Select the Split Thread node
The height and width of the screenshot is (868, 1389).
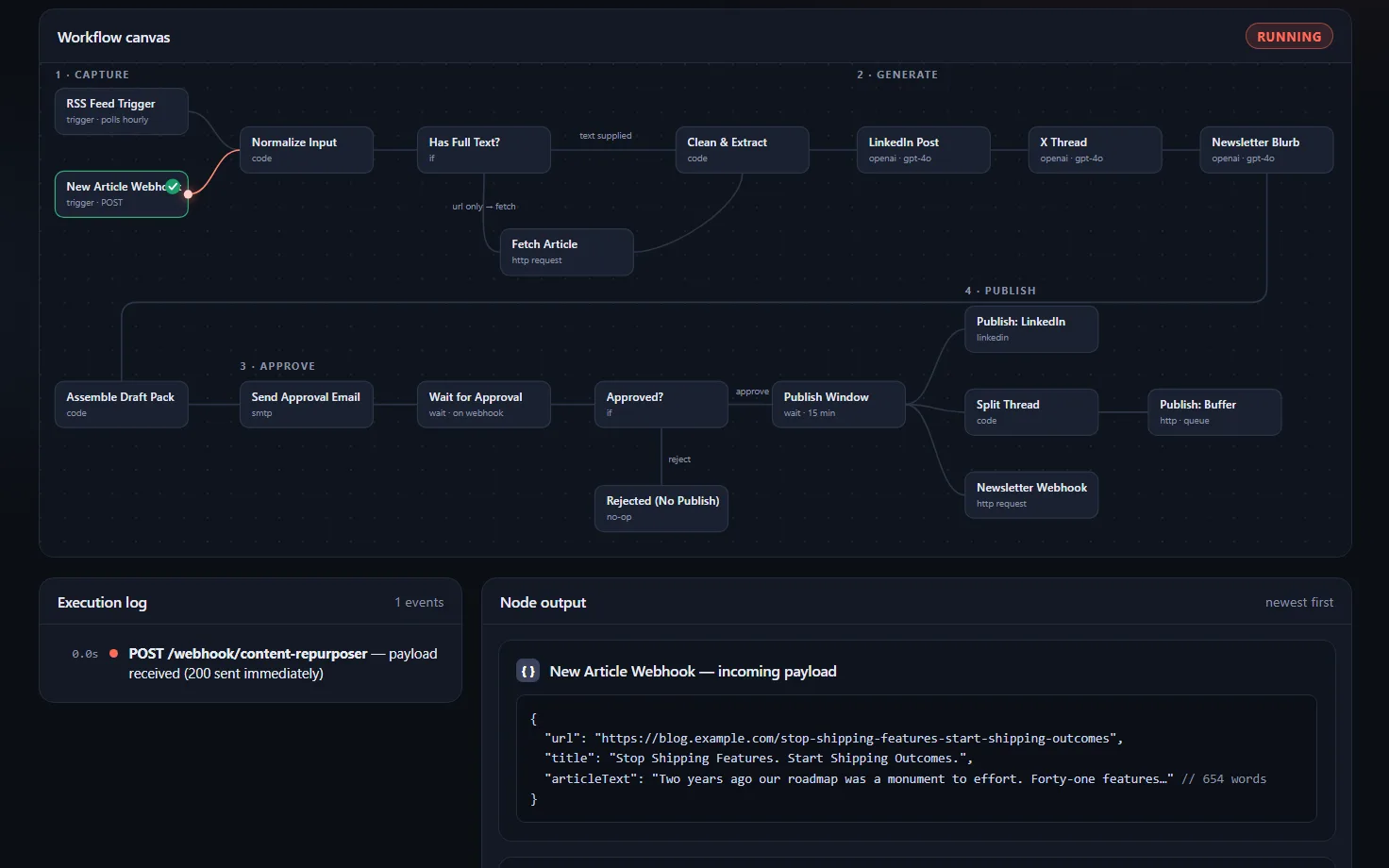point(1031,412)
